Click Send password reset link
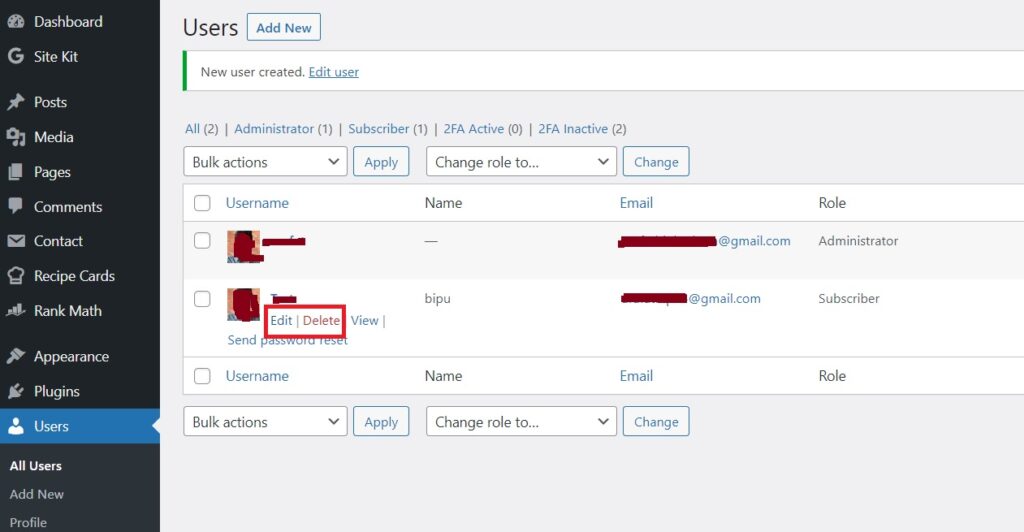The width and height of the screenshot is (1024, 532). (287, 340)
